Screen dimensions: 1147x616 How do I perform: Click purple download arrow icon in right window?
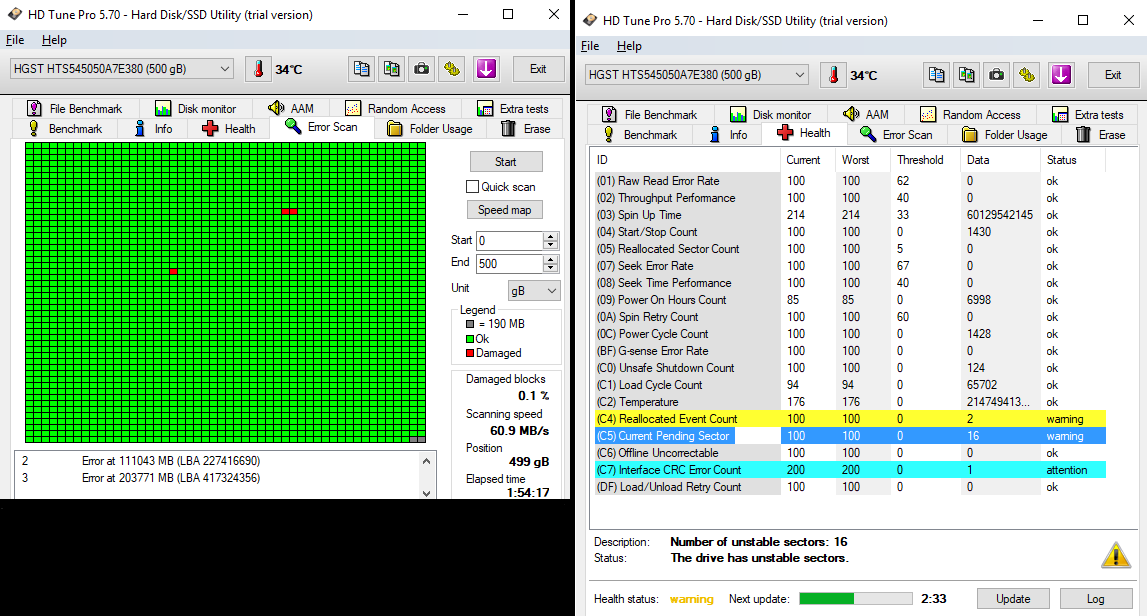tap(1061, 75)
